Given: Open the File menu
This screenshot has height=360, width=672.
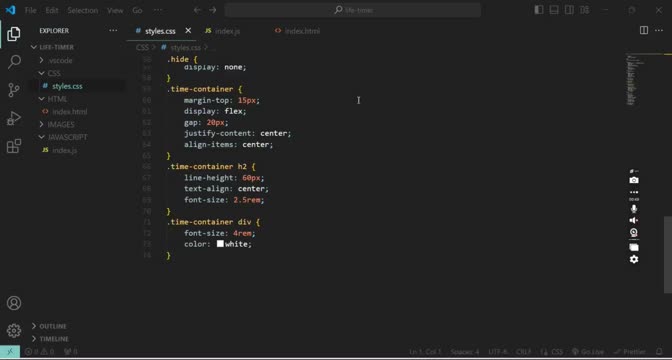Looking at the screenshot, I should (x=30, y=10).
